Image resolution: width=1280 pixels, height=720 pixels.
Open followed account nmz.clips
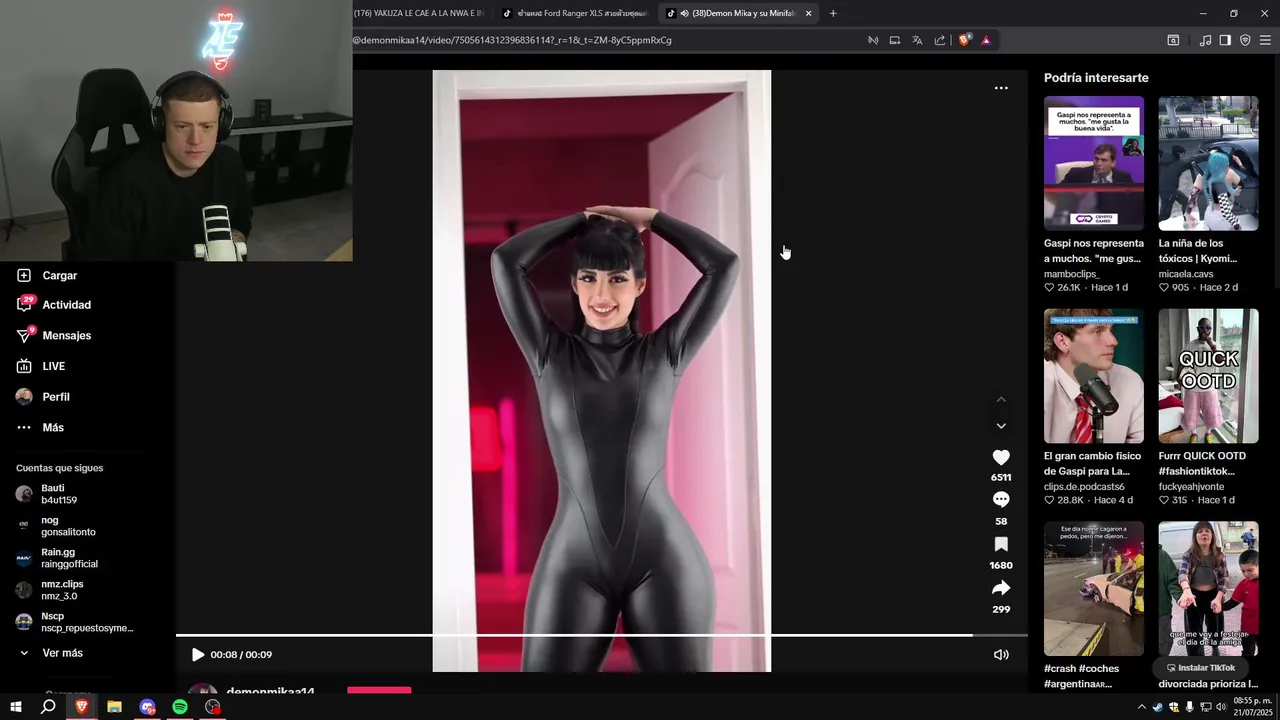pos(50,590)
